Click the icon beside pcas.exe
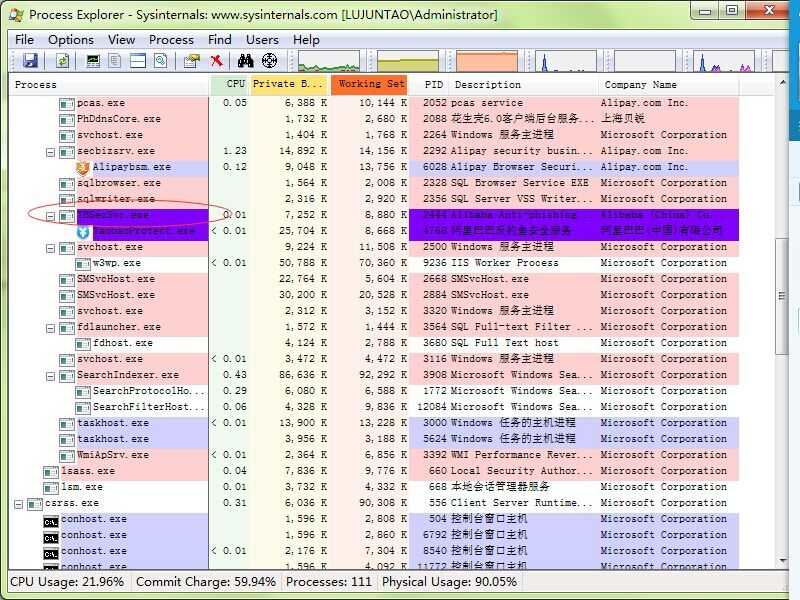Image resolution: width=800 pixels, height=600 pixels. click(x=67, y=104)
